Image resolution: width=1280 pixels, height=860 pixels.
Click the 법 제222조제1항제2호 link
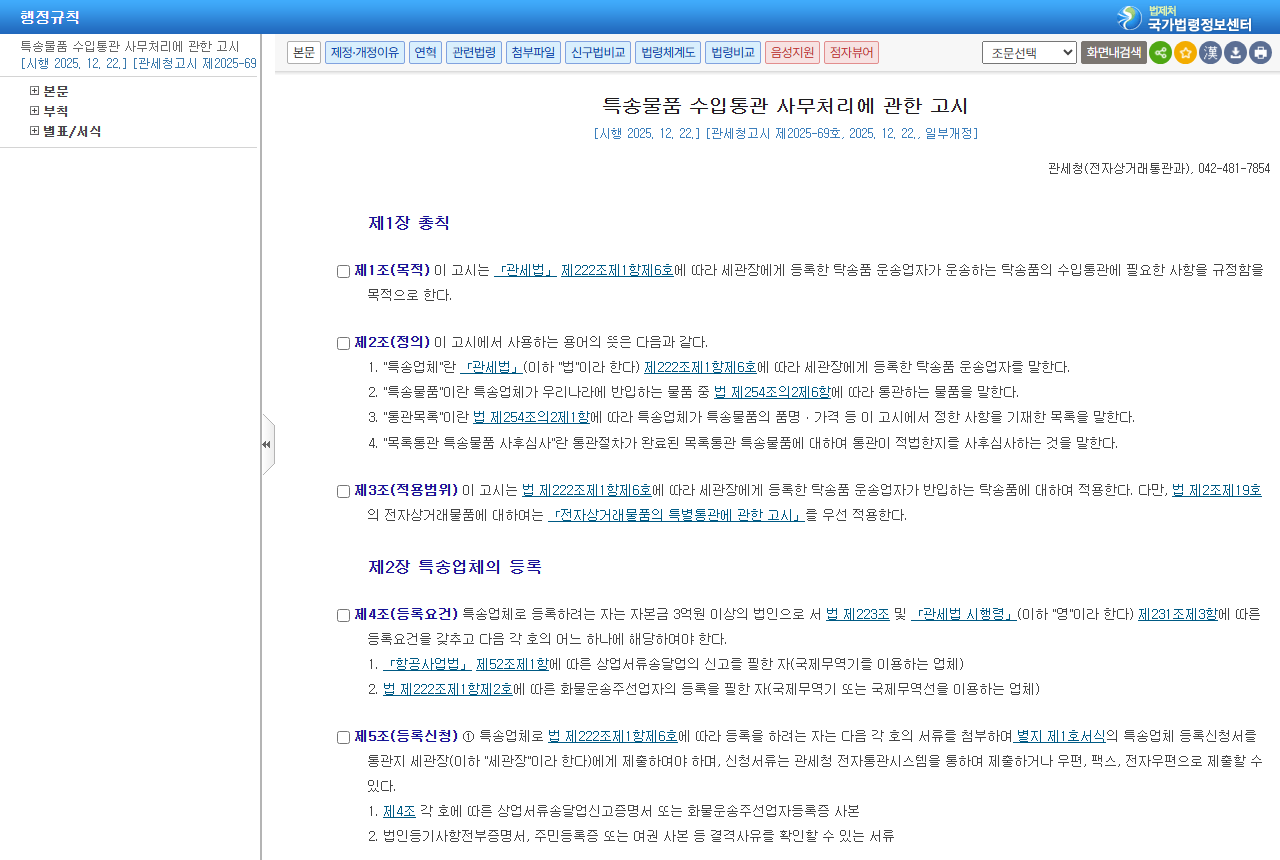coord(448,689)
